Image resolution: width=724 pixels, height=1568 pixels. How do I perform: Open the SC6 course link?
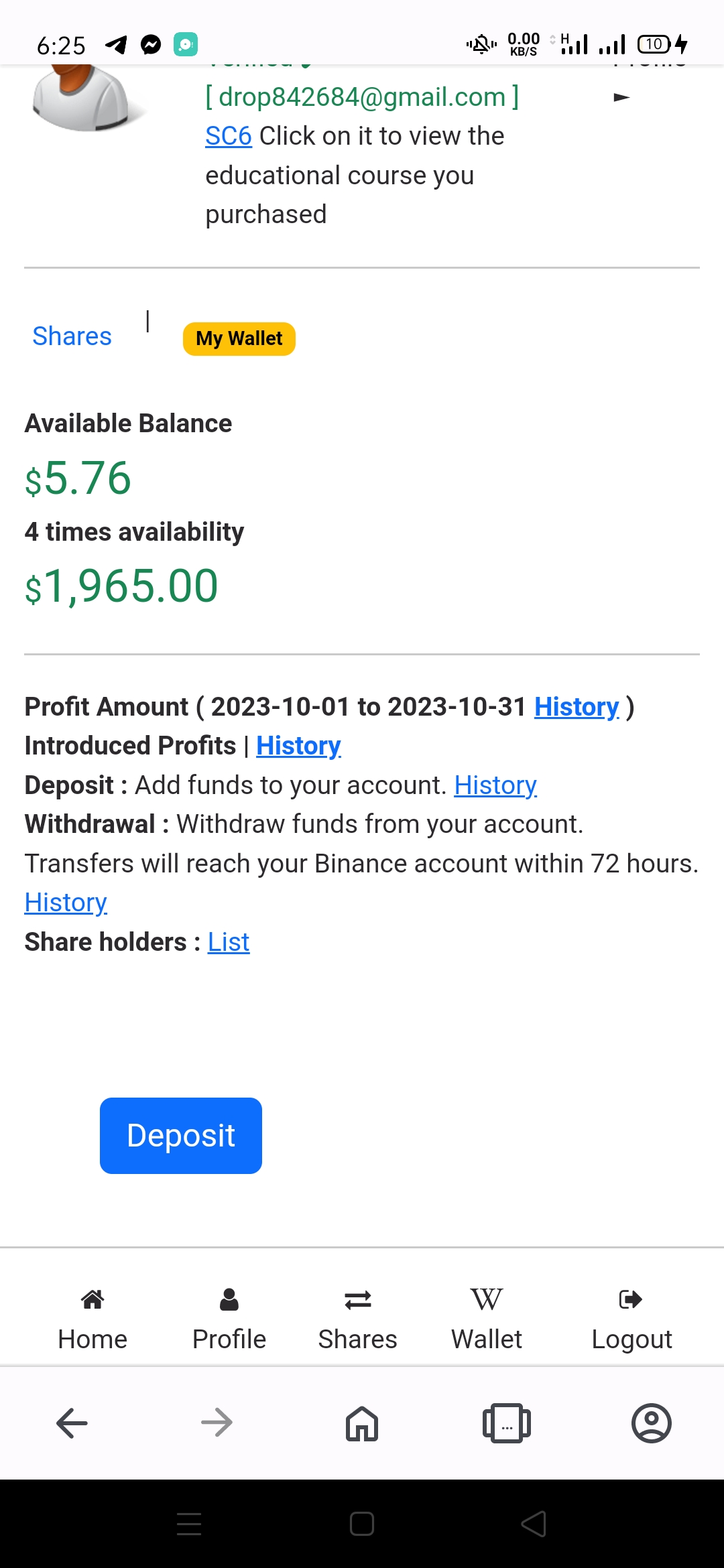tap(229, 136)
